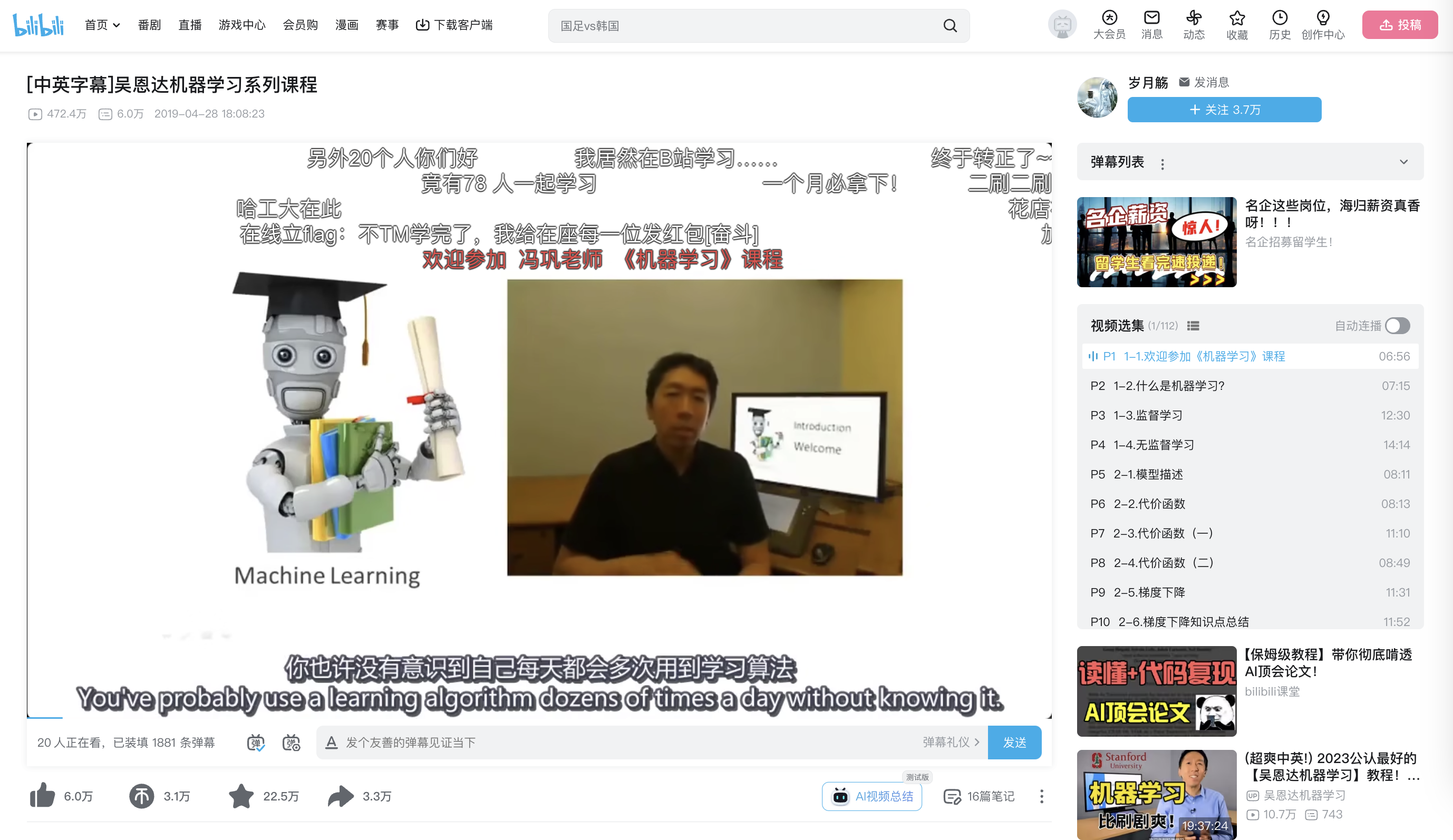The width and height of the screenshot is (1453, 840).
Task: Click the 关注 follow button
Action: pos(1224,110)
